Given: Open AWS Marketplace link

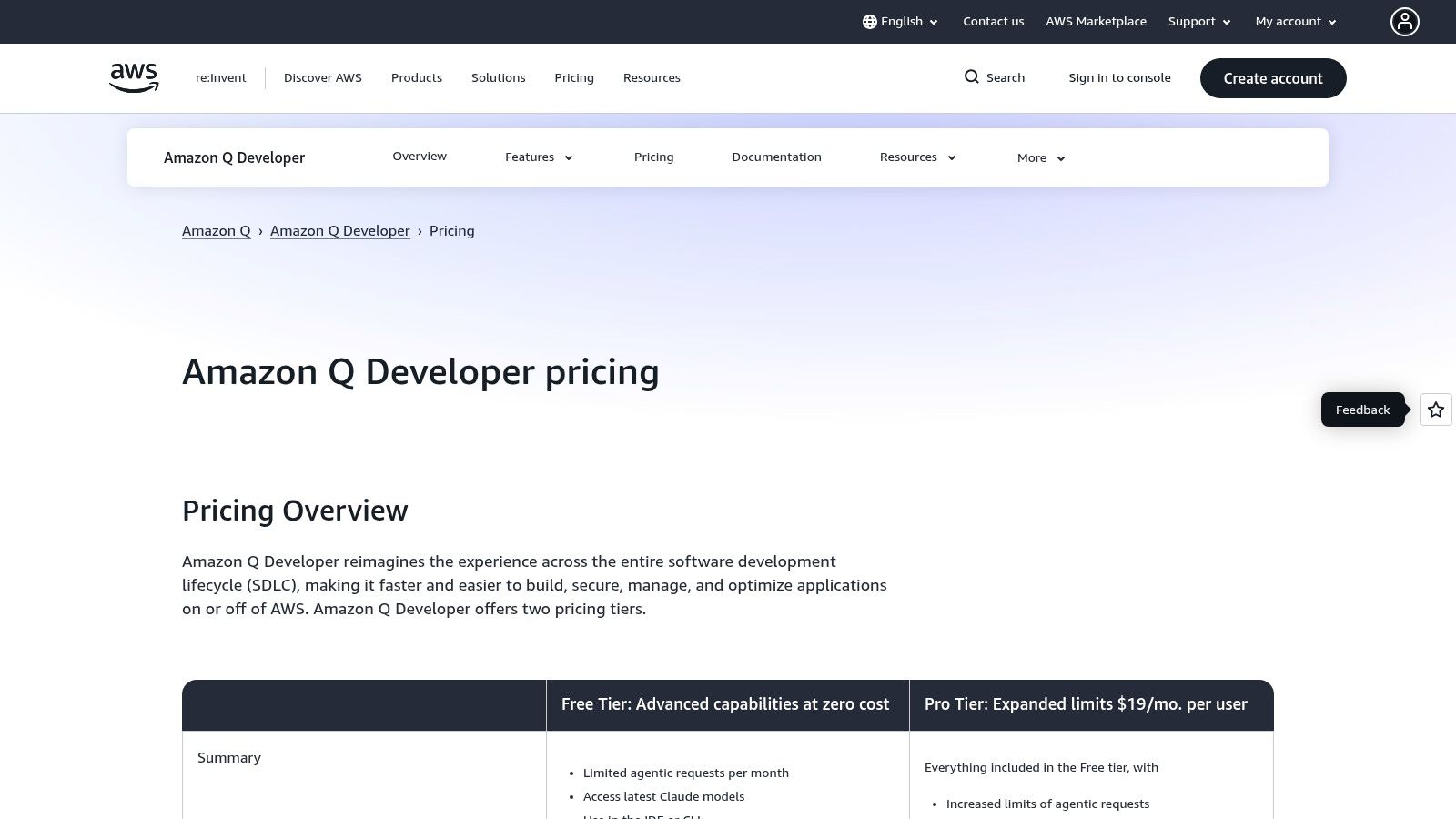Looking at the screenshot, I should [x=1096, y=22].
